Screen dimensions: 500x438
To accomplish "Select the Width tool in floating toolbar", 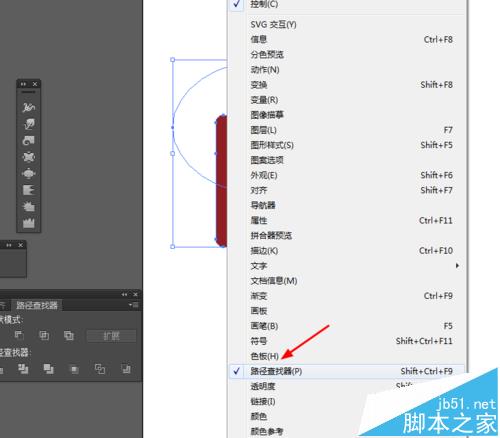I will [x=29, y=107].
